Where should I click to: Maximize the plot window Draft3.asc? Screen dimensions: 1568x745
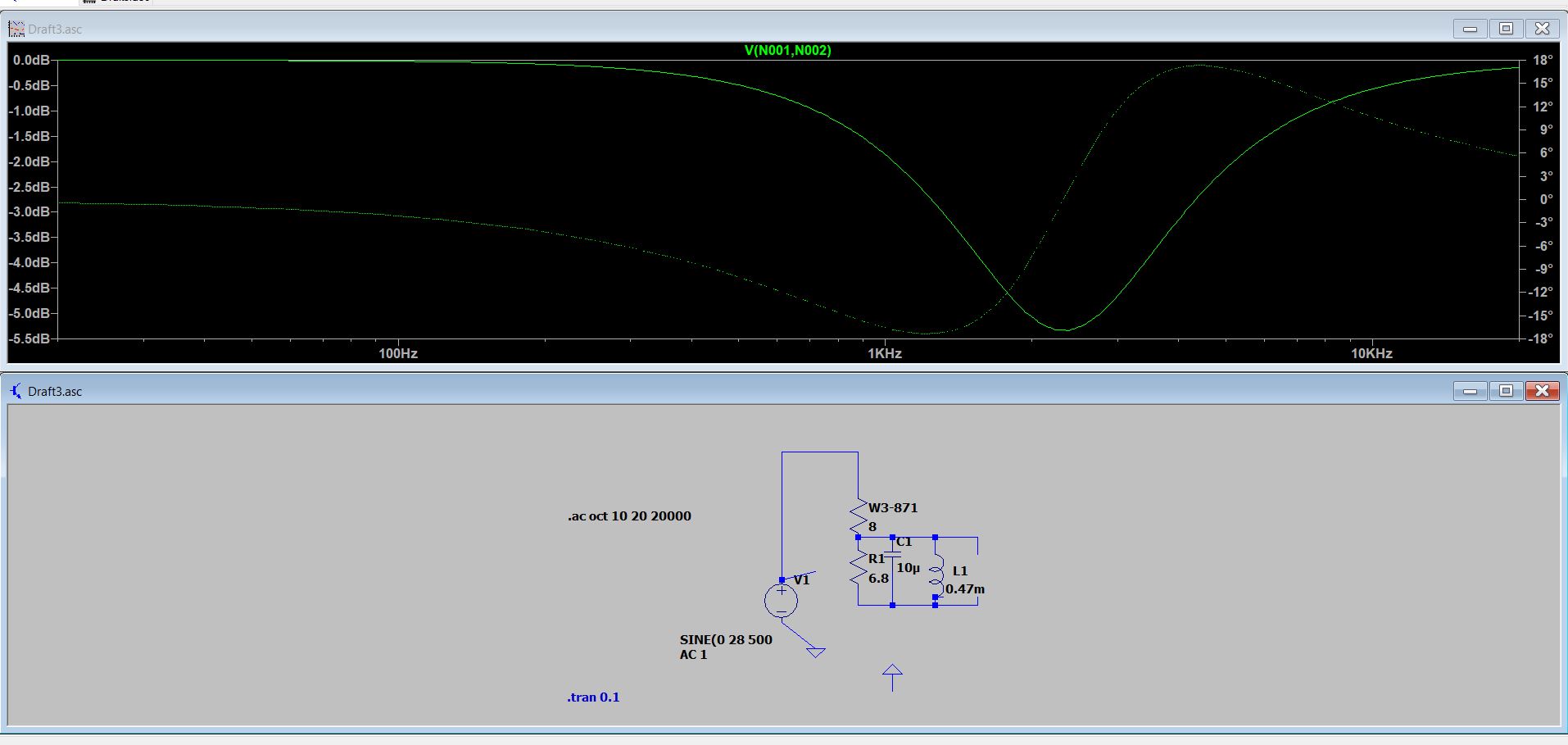tap(1506, 29)
